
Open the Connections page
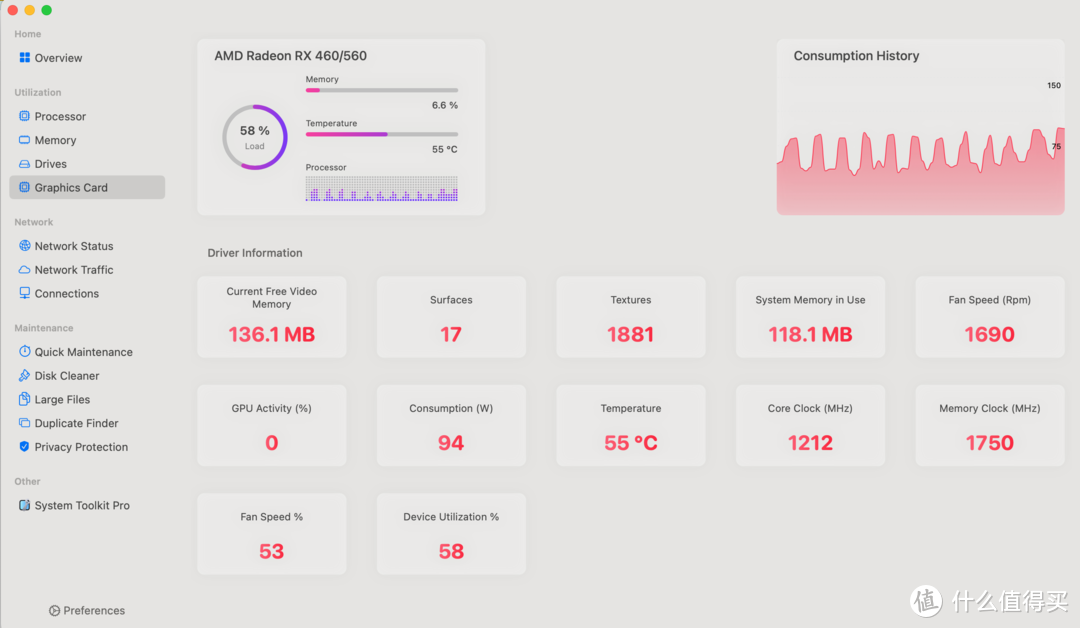pos(67,294)
